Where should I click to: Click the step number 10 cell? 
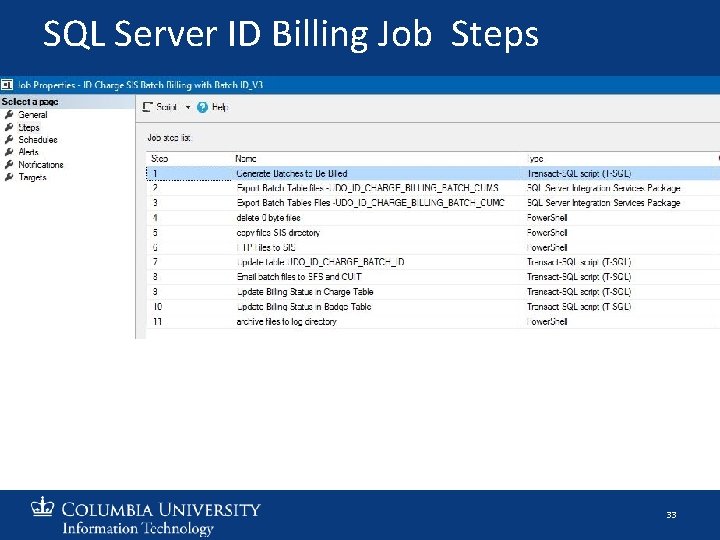[158, 306]
